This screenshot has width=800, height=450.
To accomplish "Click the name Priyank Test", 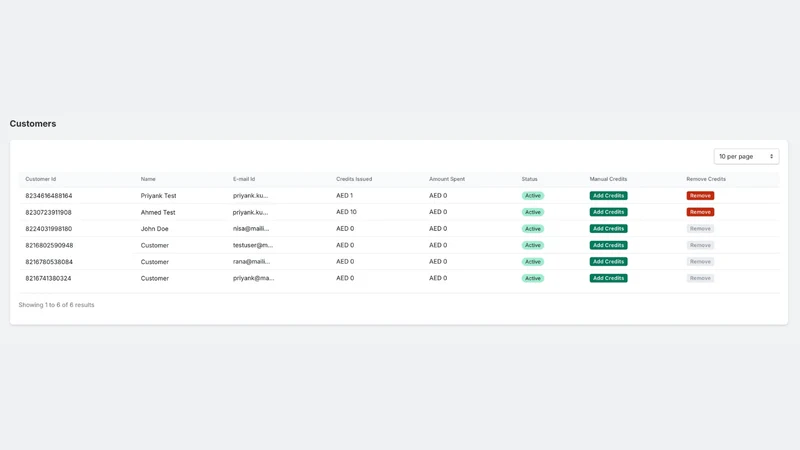I will coord(158,195).
